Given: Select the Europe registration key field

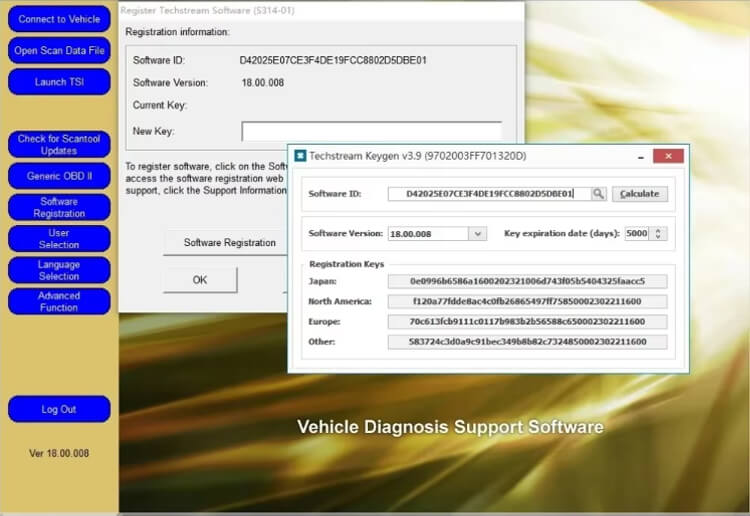Looking at the screenshot, I should pos(527,321).
